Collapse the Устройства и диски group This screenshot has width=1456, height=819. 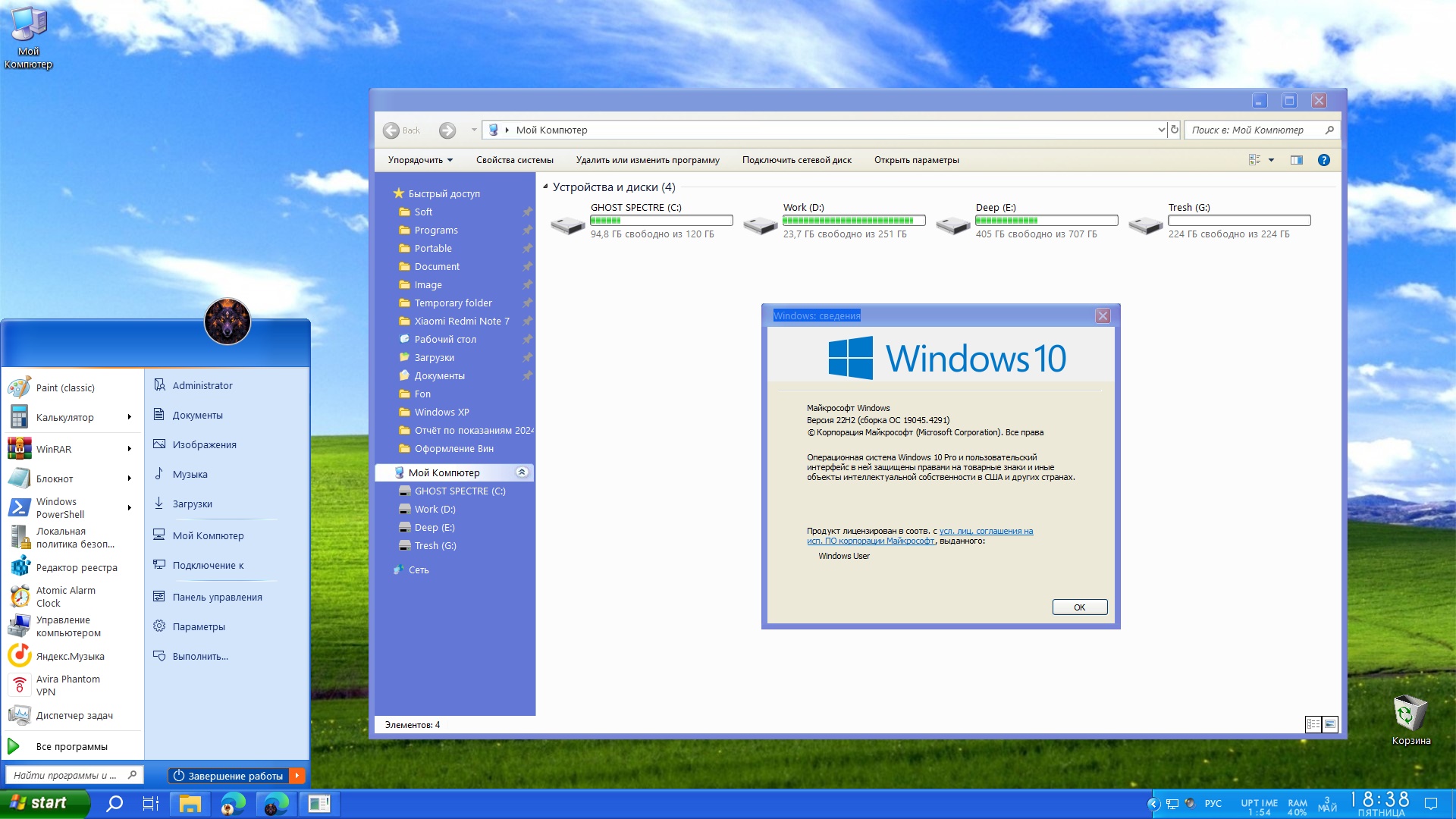click(545, 187)
